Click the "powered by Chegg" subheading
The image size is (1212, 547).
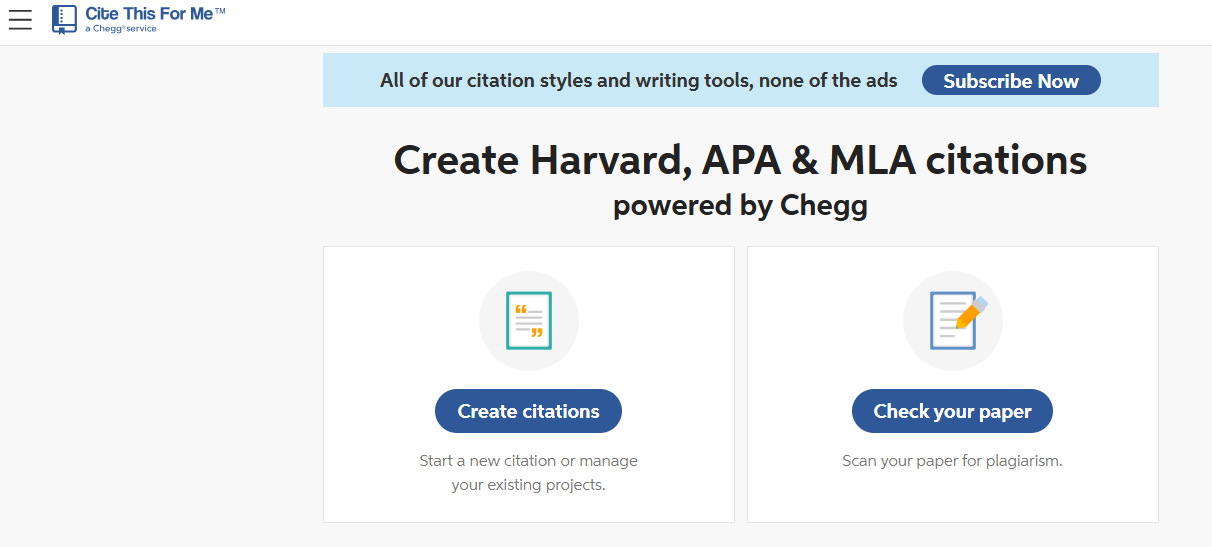pyautogui.click(x=740, y=206)
